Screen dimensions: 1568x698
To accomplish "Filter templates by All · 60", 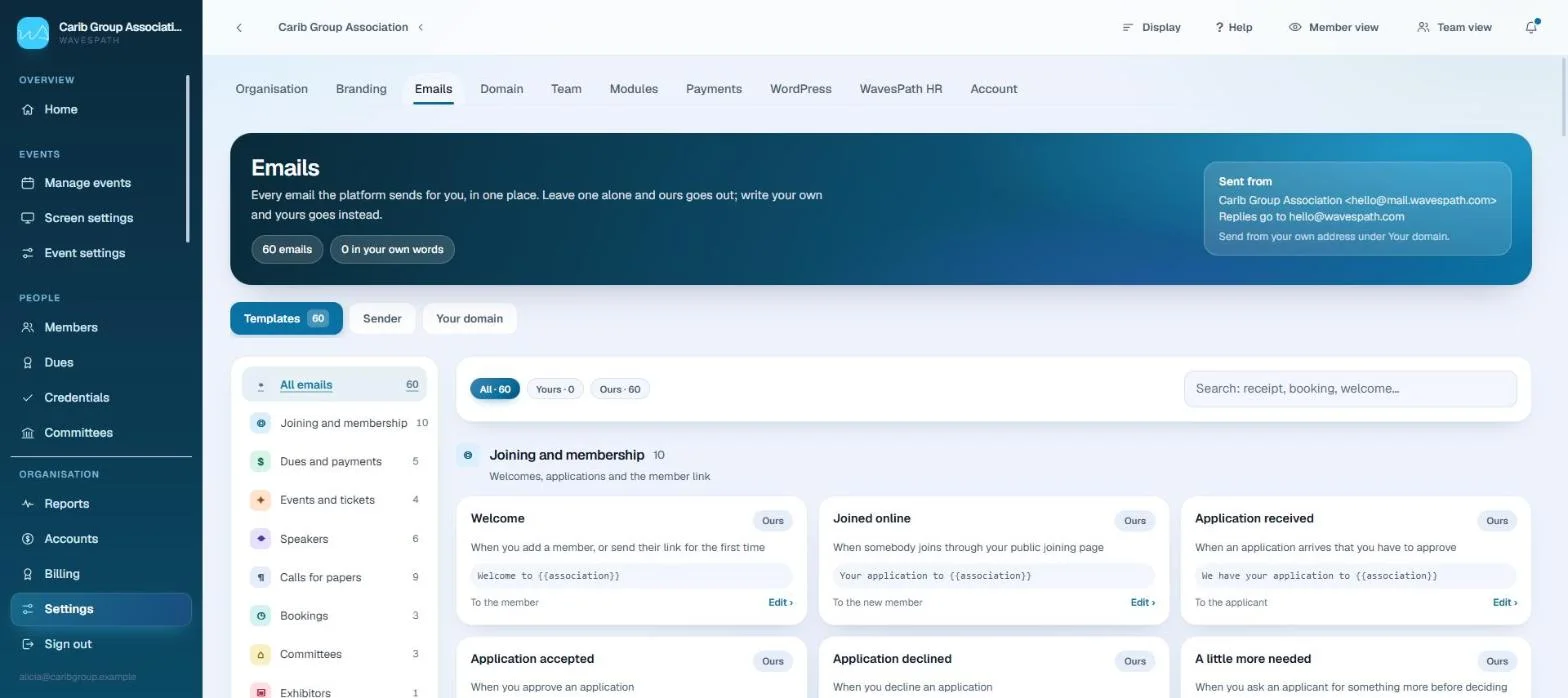I will pyautogui.click(x=495, y=389).
